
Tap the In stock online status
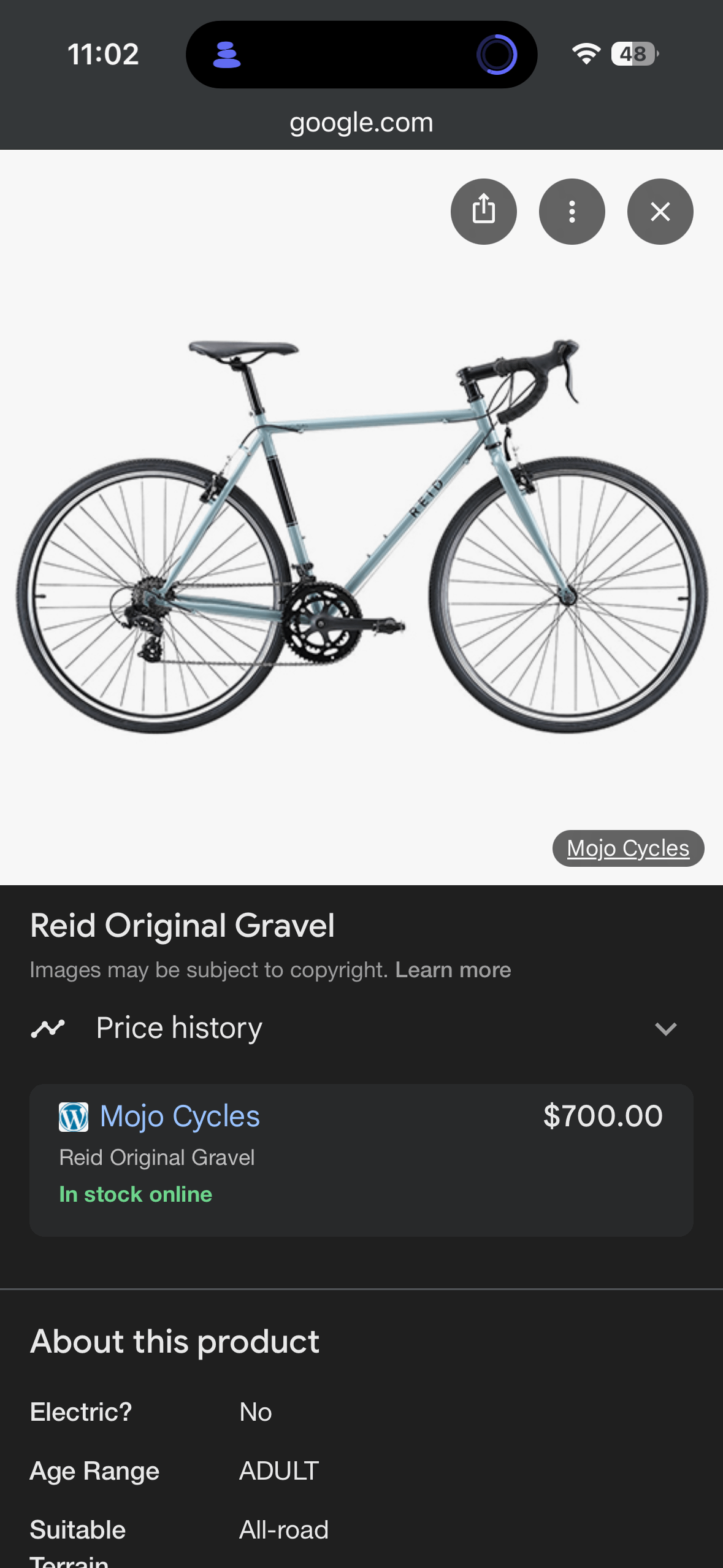click(x=136, y=1194)
